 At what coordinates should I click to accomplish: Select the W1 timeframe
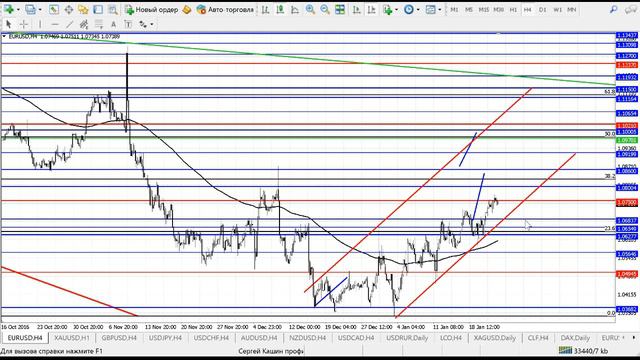[x=558, y=9]
